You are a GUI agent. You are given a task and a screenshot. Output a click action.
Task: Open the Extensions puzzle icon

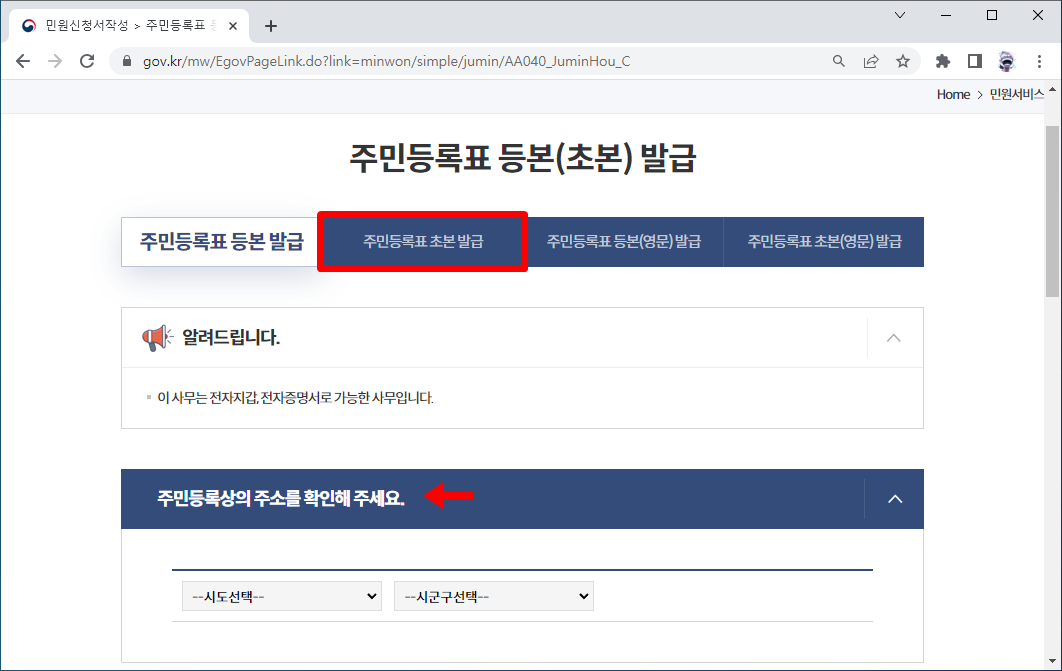click(942, 62)
